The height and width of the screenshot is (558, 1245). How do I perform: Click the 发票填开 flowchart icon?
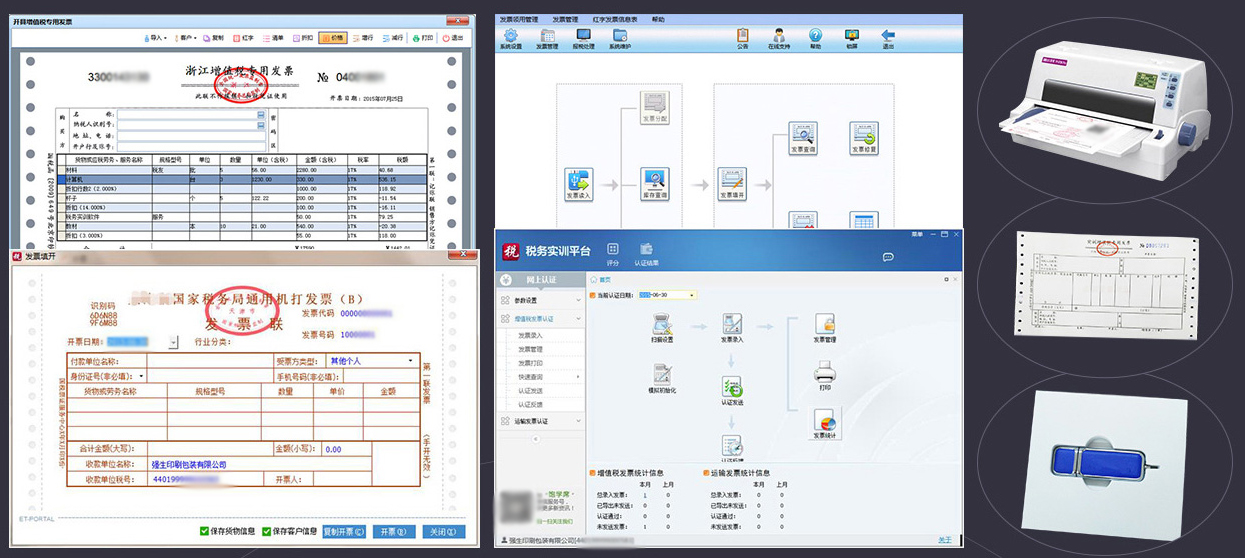pyautogui.click(x=732, y=181)
